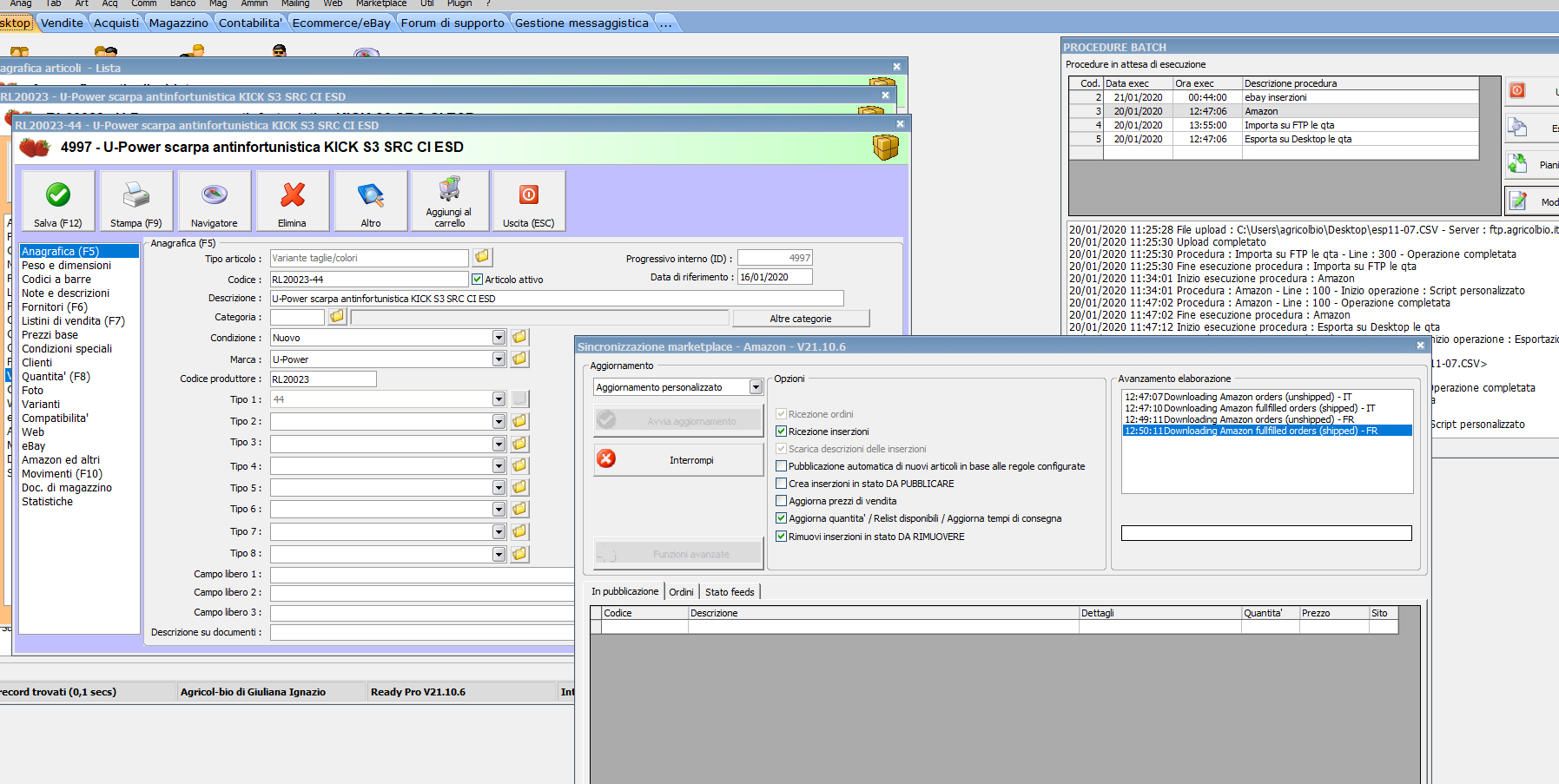
Task: Click the pencil edit icon in Procedure Batch
Action: (x=1518, y=201)
